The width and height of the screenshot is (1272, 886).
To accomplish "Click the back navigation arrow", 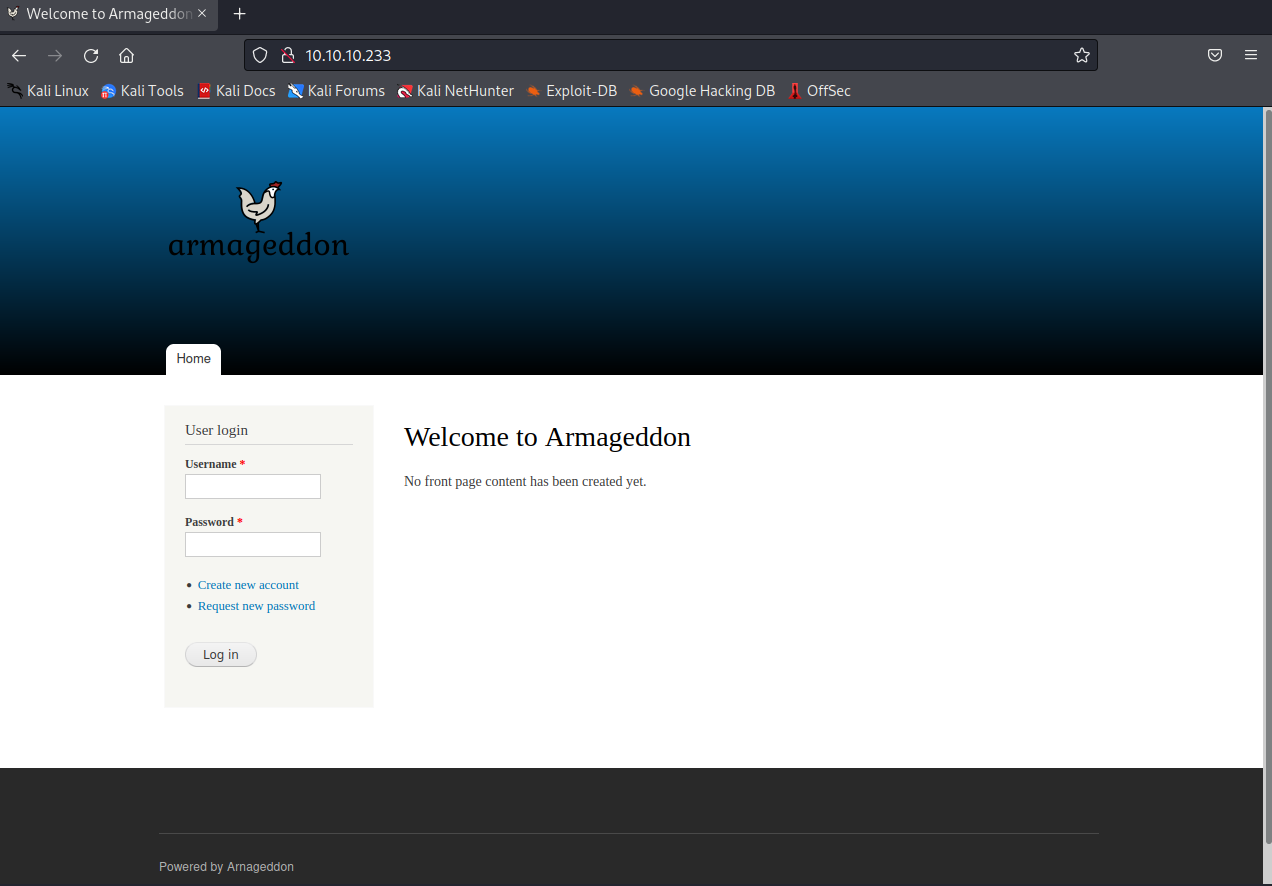I will click(19, 56).
